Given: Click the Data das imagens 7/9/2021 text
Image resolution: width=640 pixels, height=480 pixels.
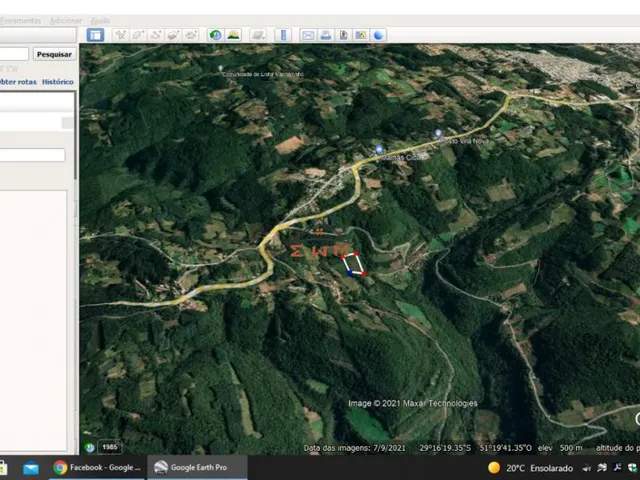Looking at the screenshot, I should click(355, 448).
